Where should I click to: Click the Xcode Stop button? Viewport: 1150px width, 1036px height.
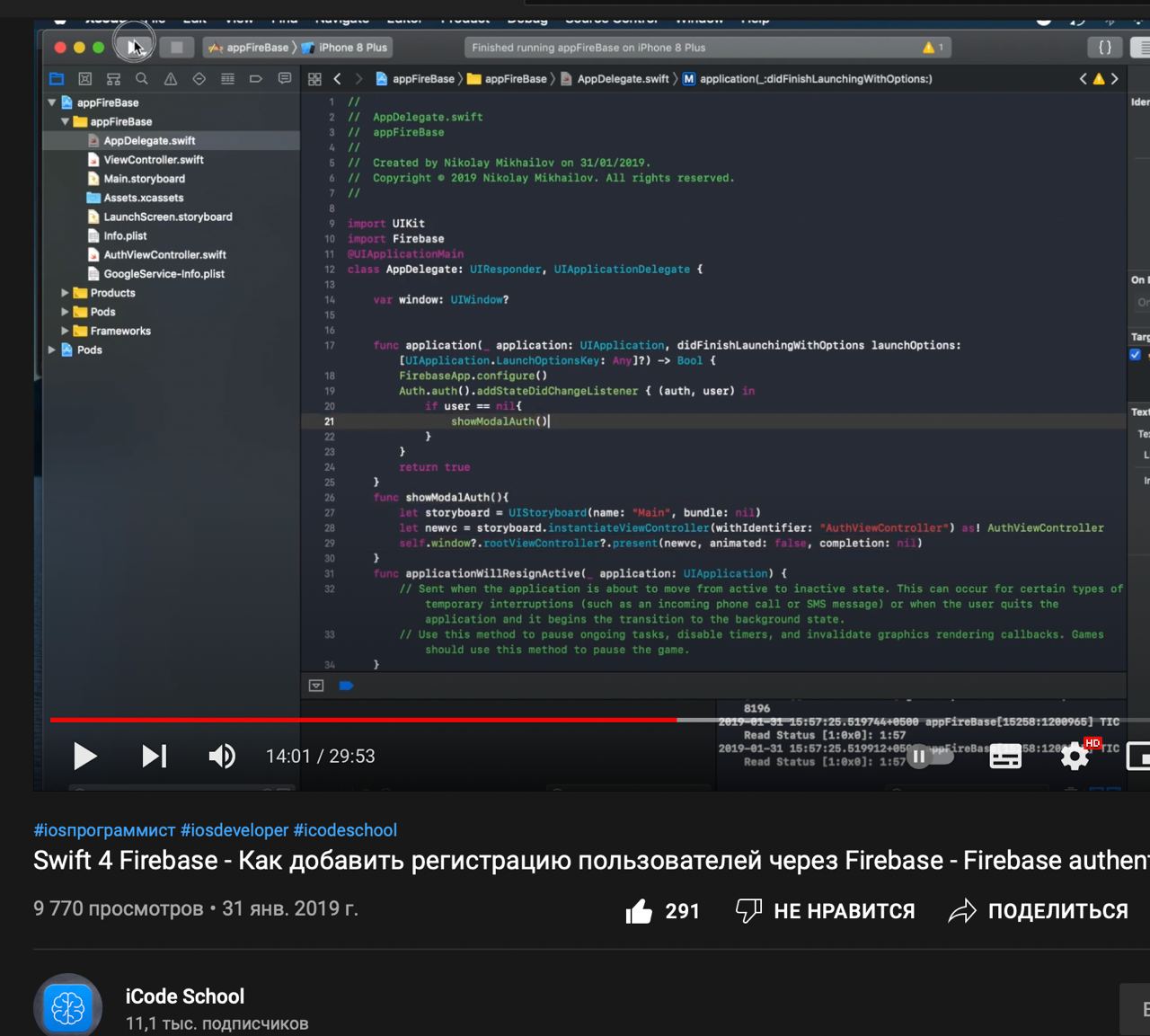click(177, 47)
